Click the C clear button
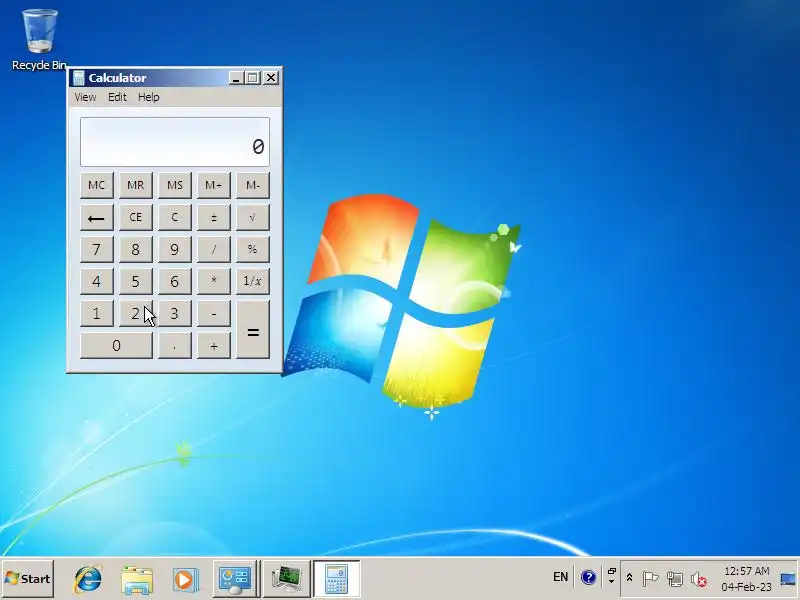This screenshot has height=600, width=800. click(x=174, y=218)
